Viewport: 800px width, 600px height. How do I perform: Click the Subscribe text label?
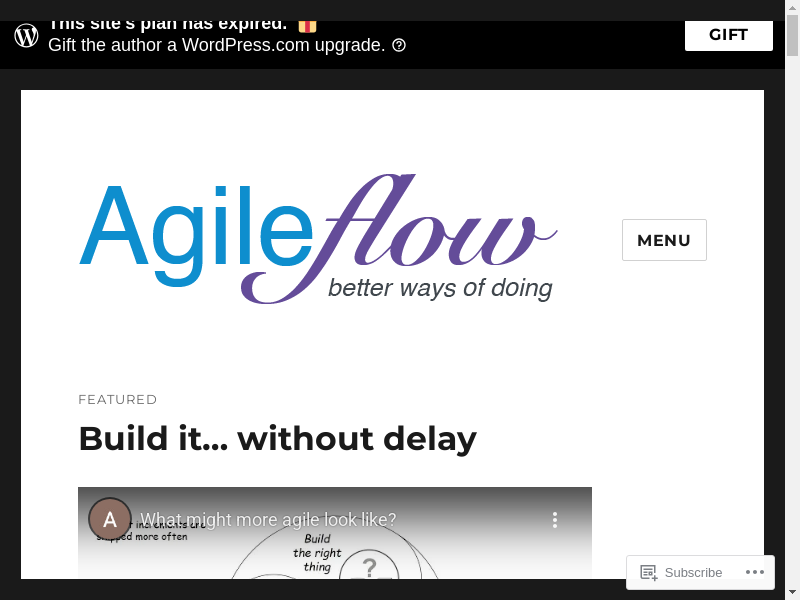tap(693, 573)
